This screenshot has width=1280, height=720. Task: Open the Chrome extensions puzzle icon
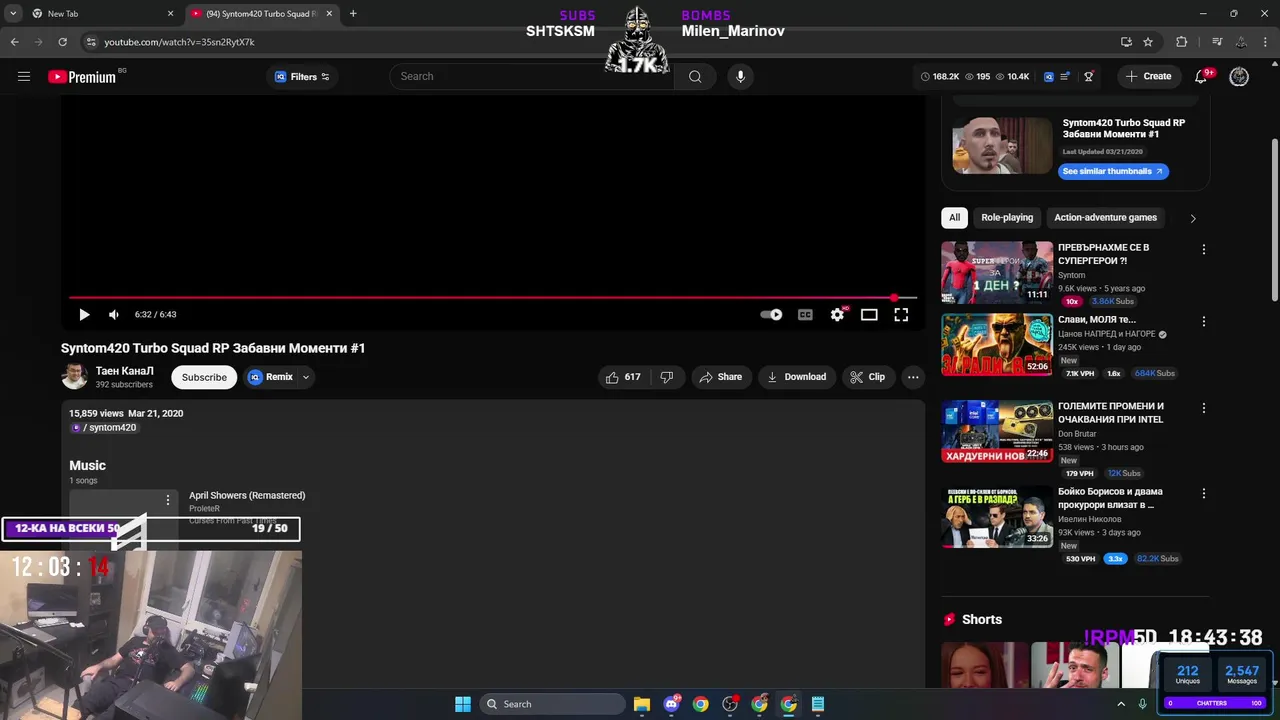[1181, 42]
